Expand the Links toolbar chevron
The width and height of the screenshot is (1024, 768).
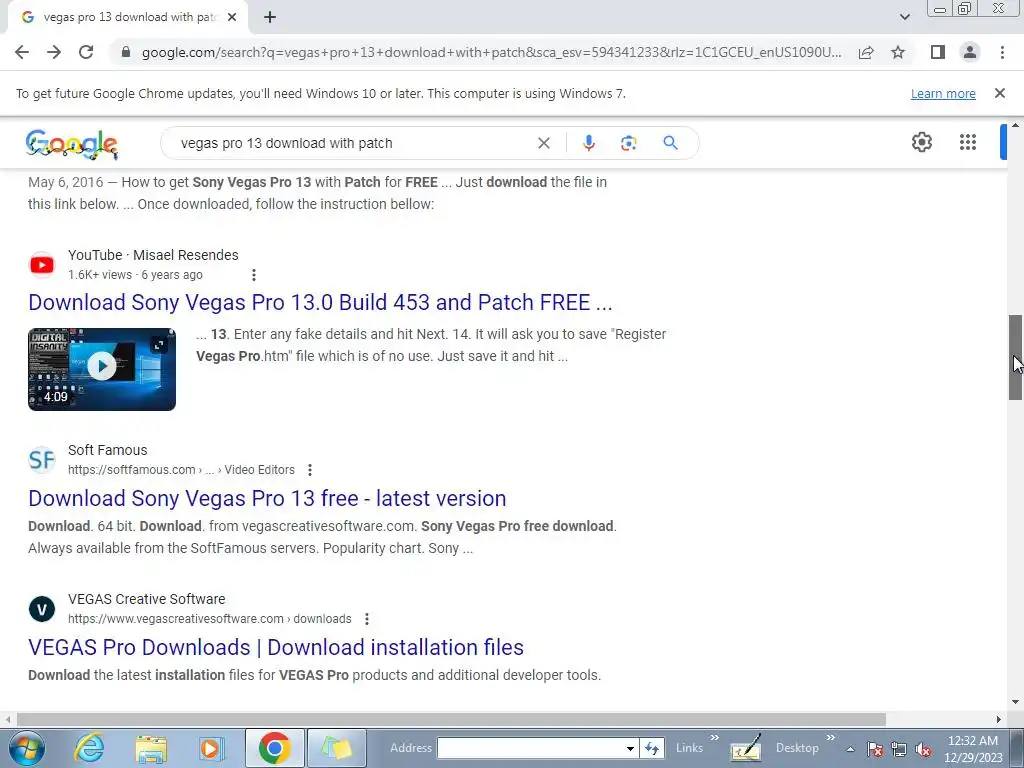click(x=714, y=738)
